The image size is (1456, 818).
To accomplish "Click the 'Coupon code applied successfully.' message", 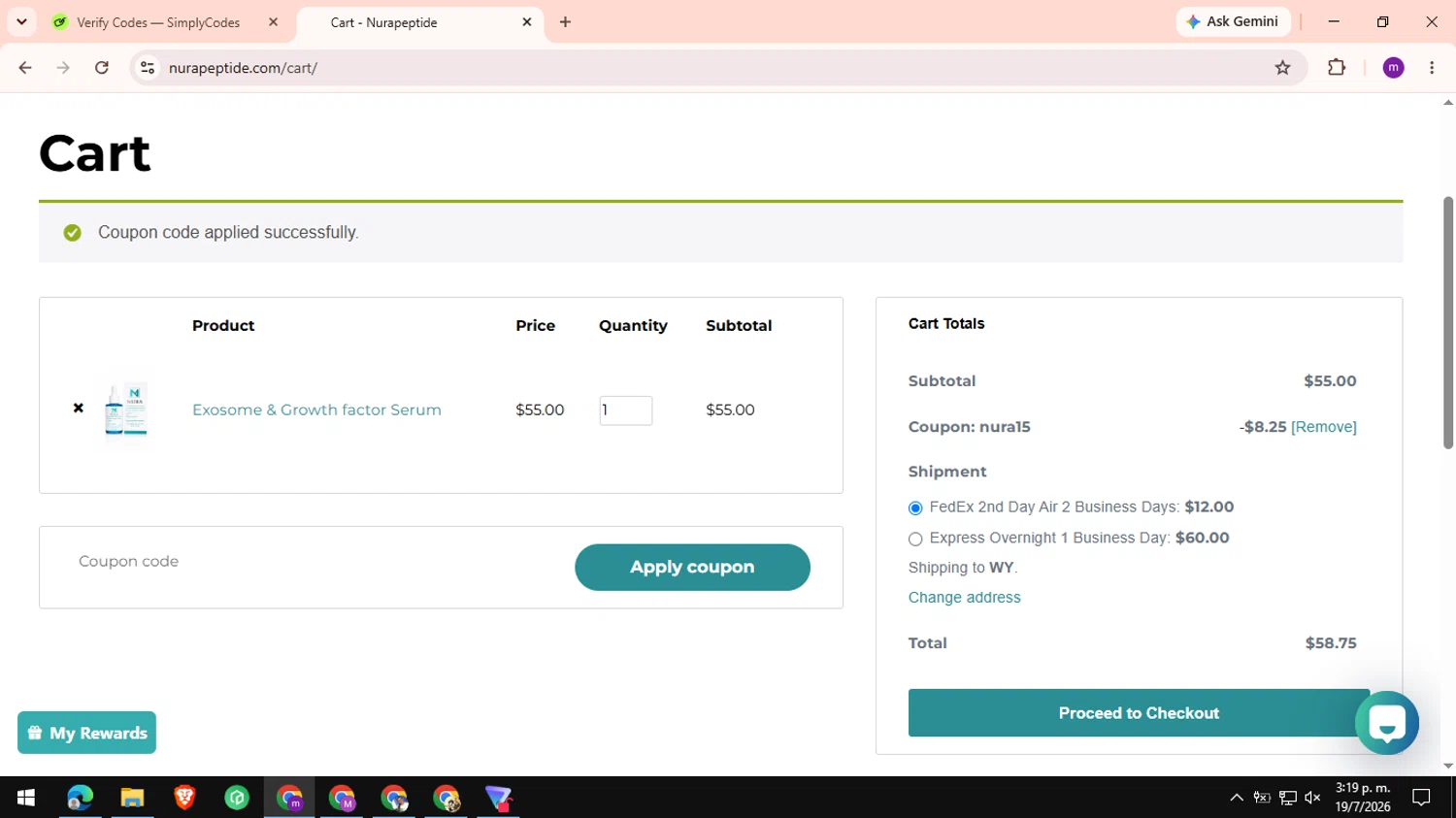I will (x=228, y=233).
